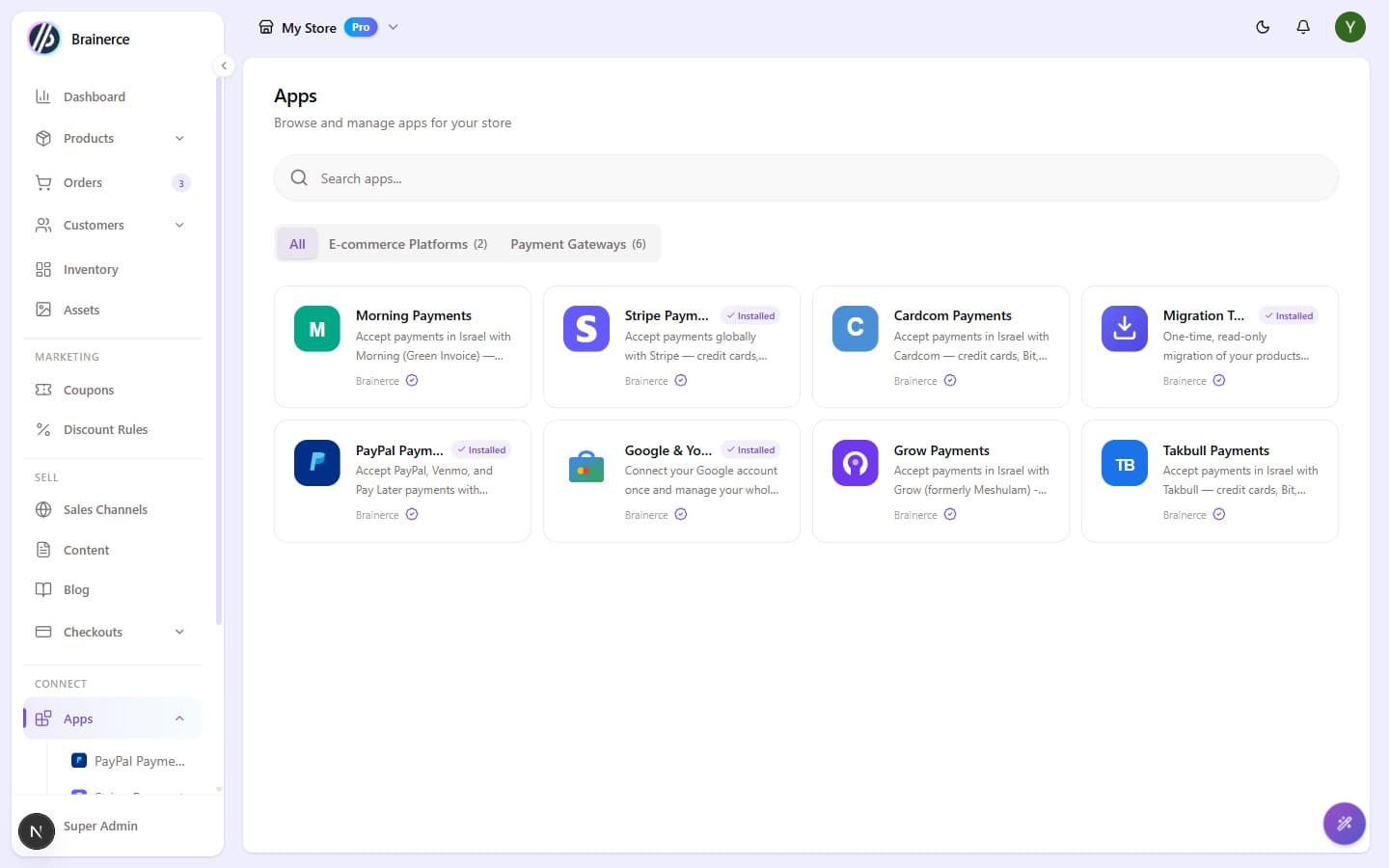
Task: Click the Blog book icon
Action: point(43,589)
